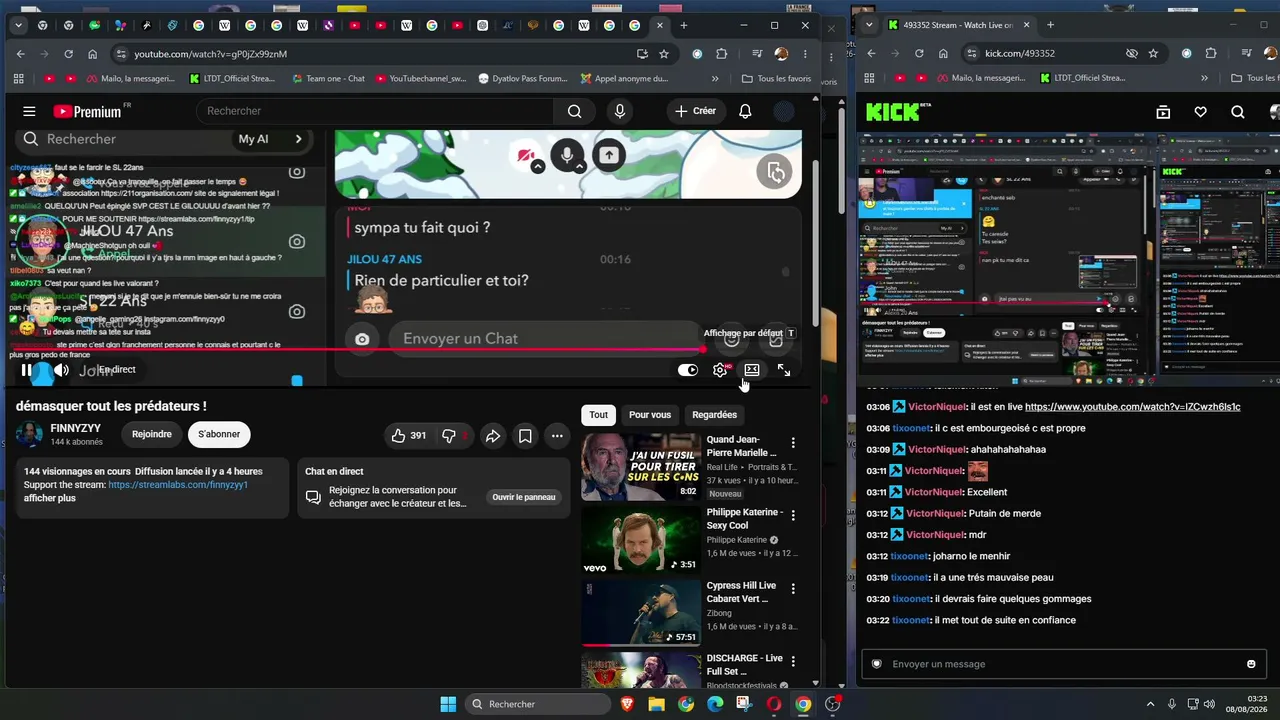Screen dimensions: 1280x720
Task: Save the video with the bookmark icon
Action: click(x=525, y=435)
